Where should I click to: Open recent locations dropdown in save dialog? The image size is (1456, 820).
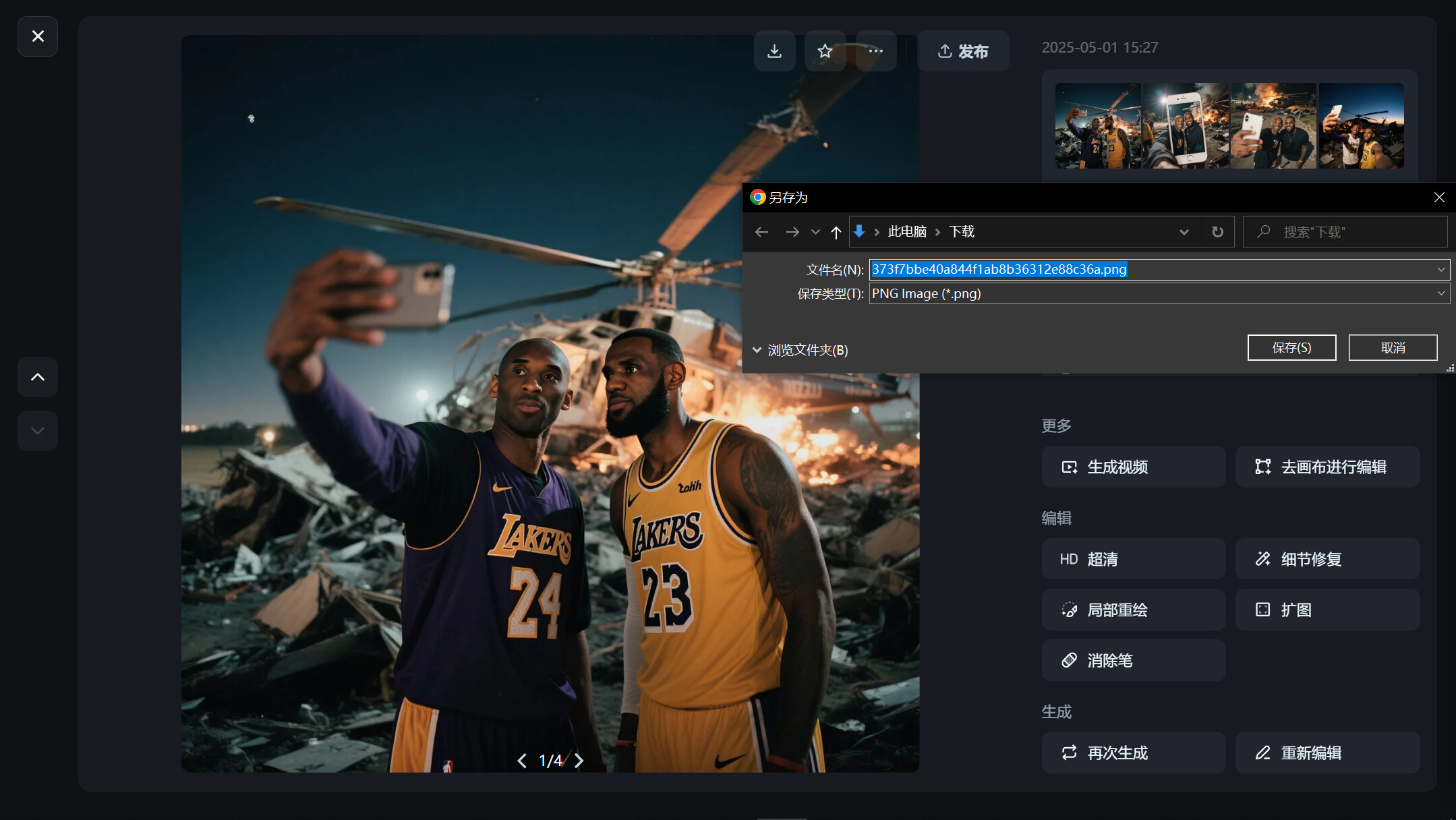point(815,232)
